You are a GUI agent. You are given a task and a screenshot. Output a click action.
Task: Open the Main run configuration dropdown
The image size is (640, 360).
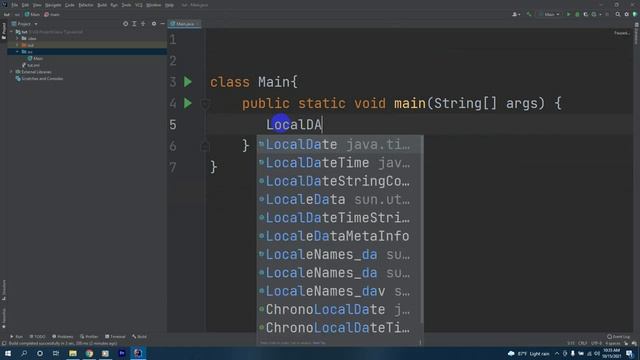tap(549, 14)
